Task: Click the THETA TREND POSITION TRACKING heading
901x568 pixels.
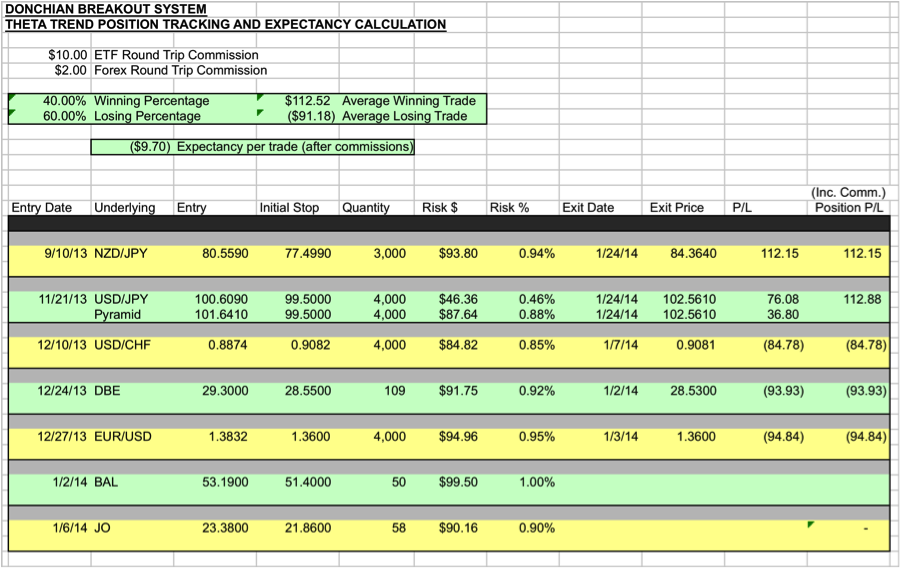Action: coord(225,25)
